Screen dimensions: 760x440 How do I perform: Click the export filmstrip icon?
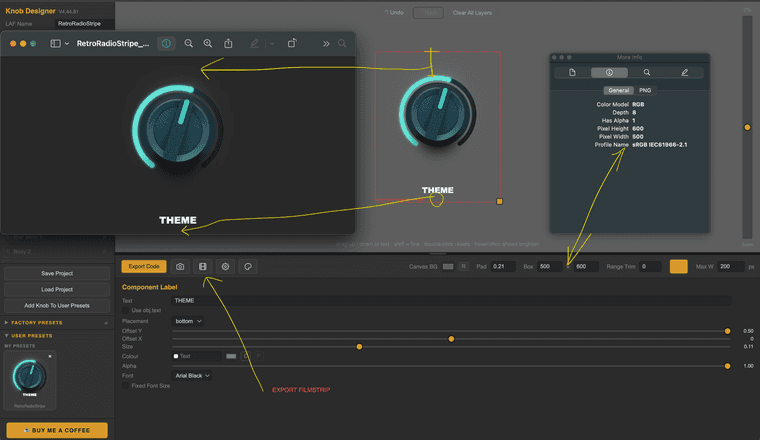(x=203, y=267)
